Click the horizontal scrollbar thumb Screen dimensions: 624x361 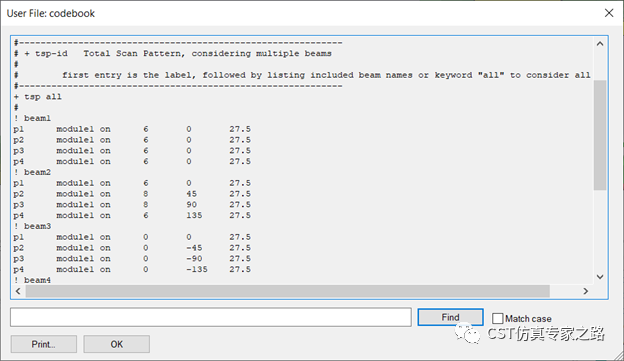pos(288,291)
